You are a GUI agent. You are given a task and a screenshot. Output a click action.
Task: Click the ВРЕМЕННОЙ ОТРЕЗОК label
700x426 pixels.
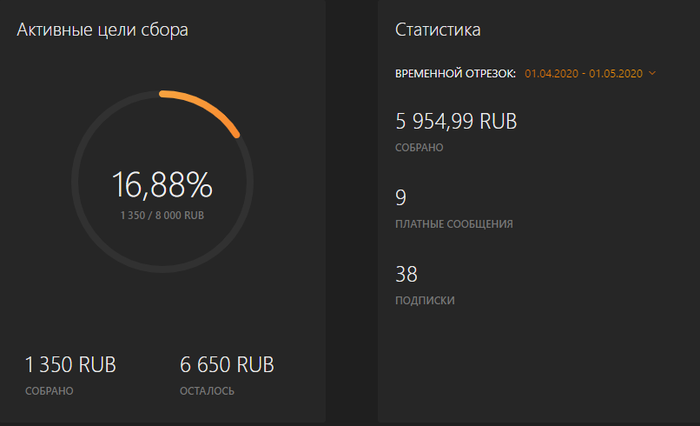tap(456, 73)
